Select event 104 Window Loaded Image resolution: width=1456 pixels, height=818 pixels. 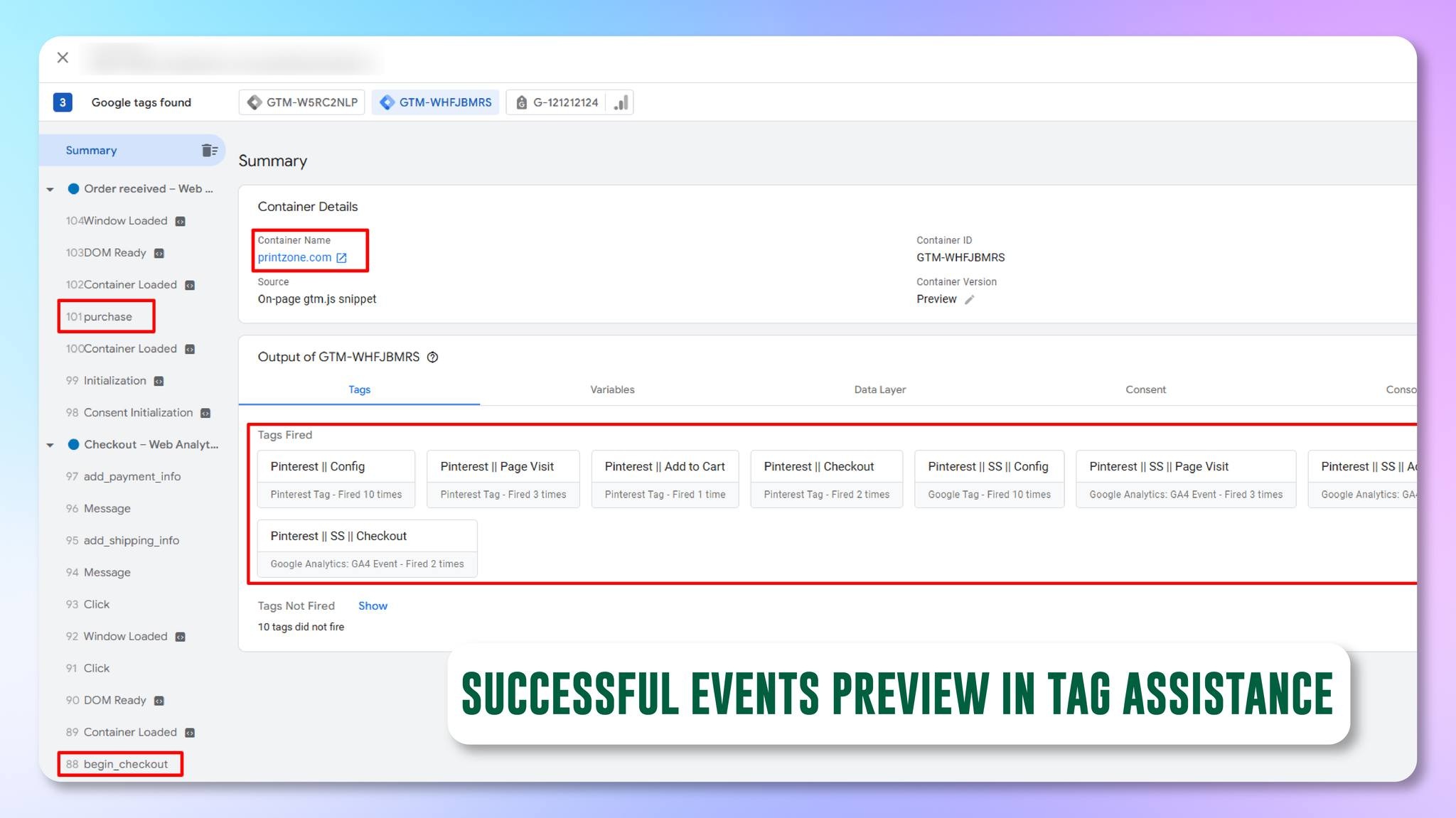point(117,221)
